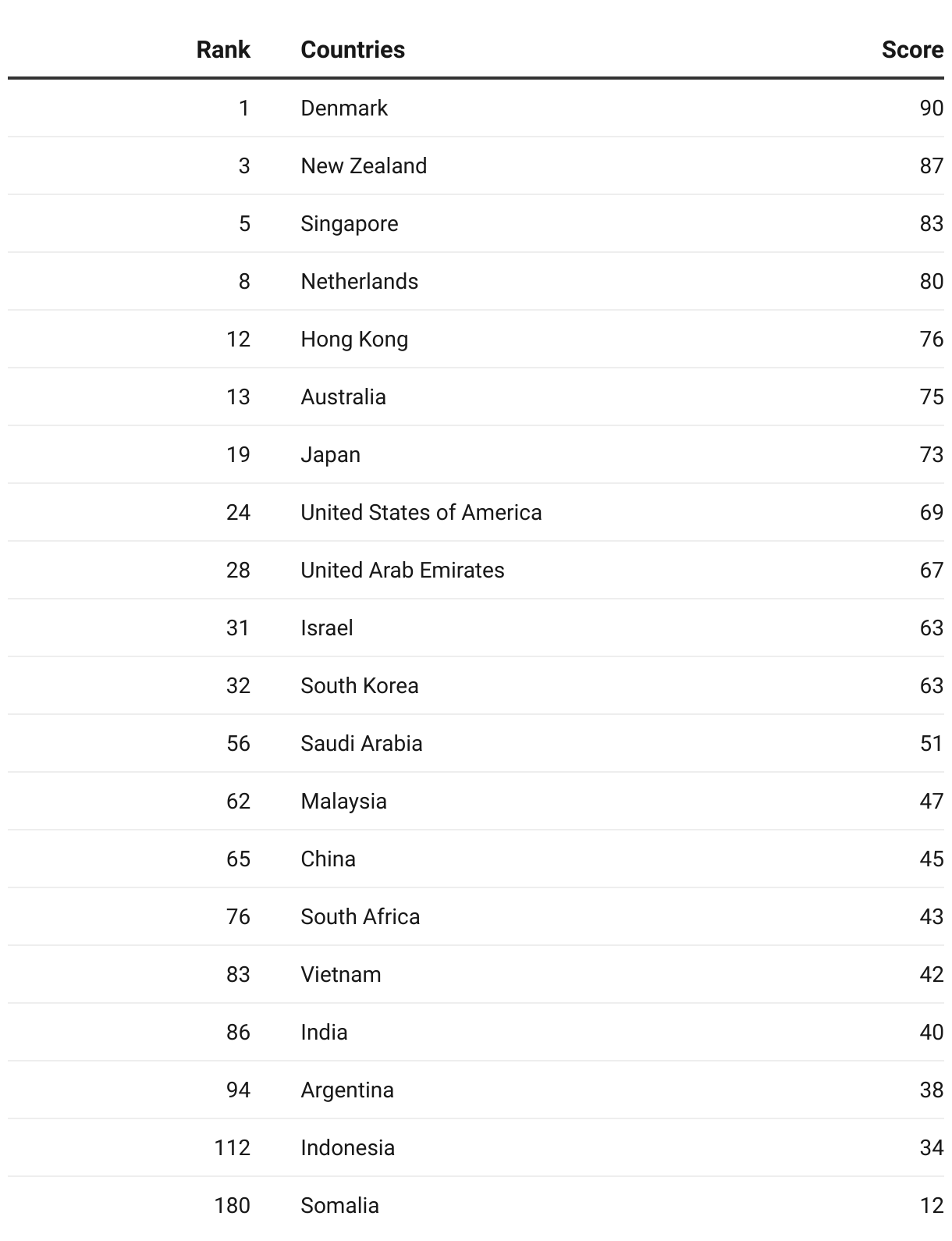This screenshot has height=1241, width=952.
Task: Click the Score column header
Action: click(x=912, y=50)
